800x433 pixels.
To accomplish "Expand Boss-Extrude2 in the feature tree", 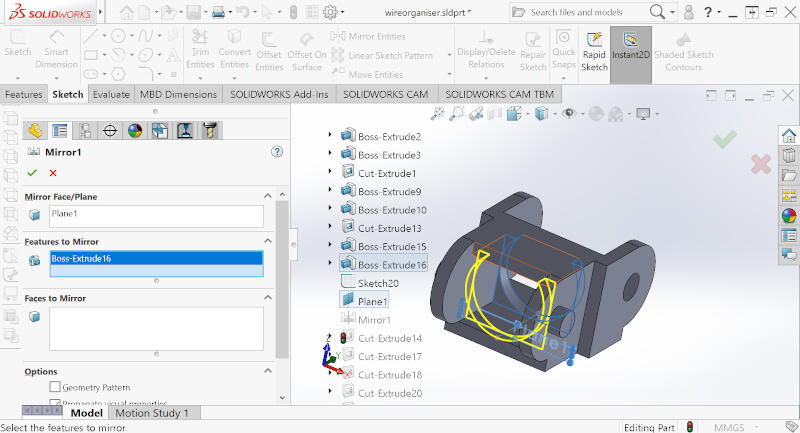I will pos(330,135).
